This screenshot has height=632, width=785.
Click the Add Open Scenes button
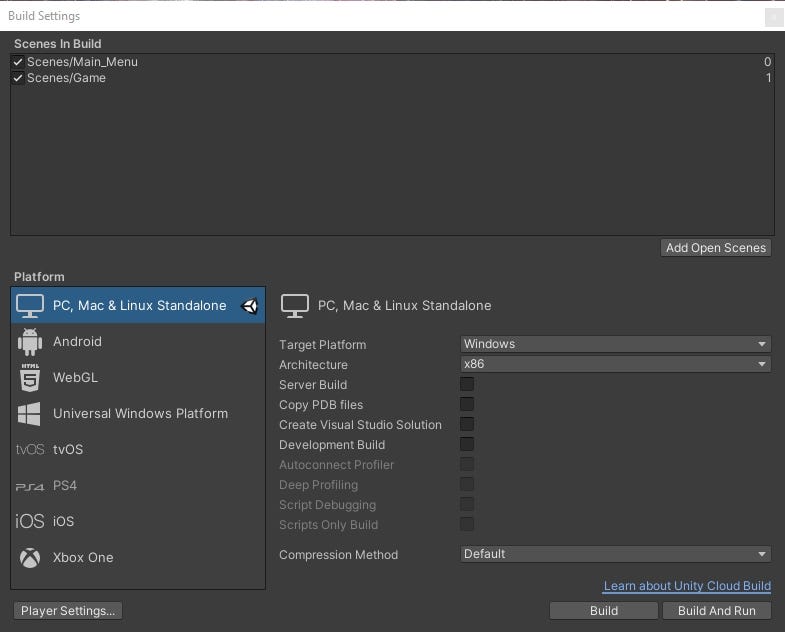(x=716, y=248)
